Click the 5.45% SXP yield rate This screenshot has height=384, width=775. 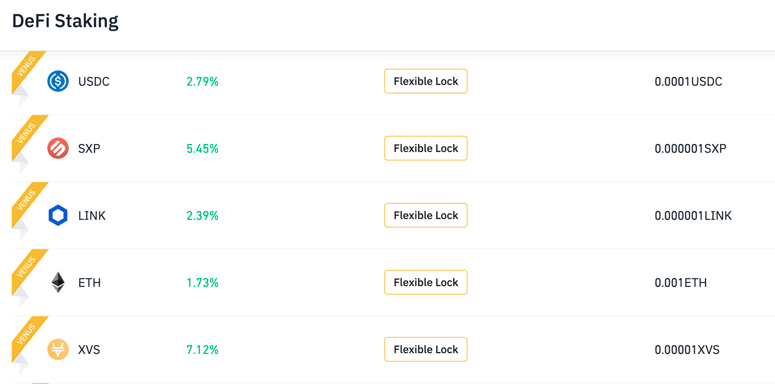pyautogui.click(x=202, y=149)
